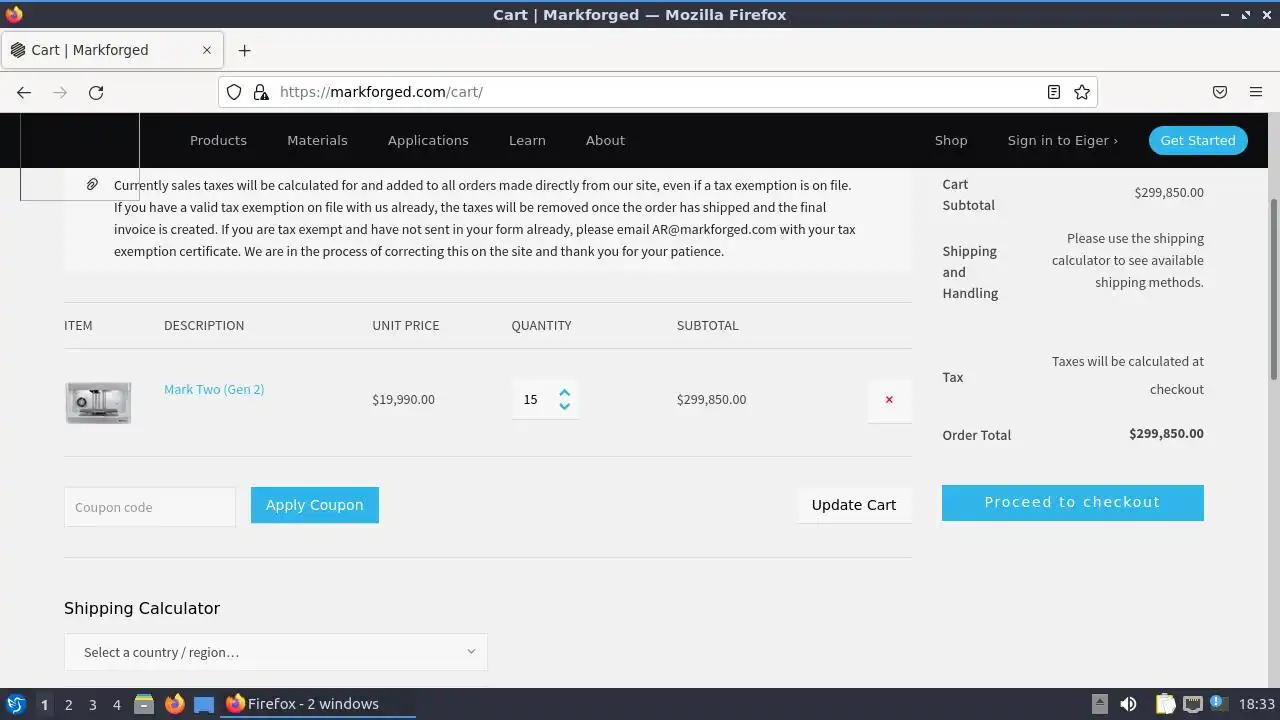Open clipboard manager tray icon

tap(1165, 704)
